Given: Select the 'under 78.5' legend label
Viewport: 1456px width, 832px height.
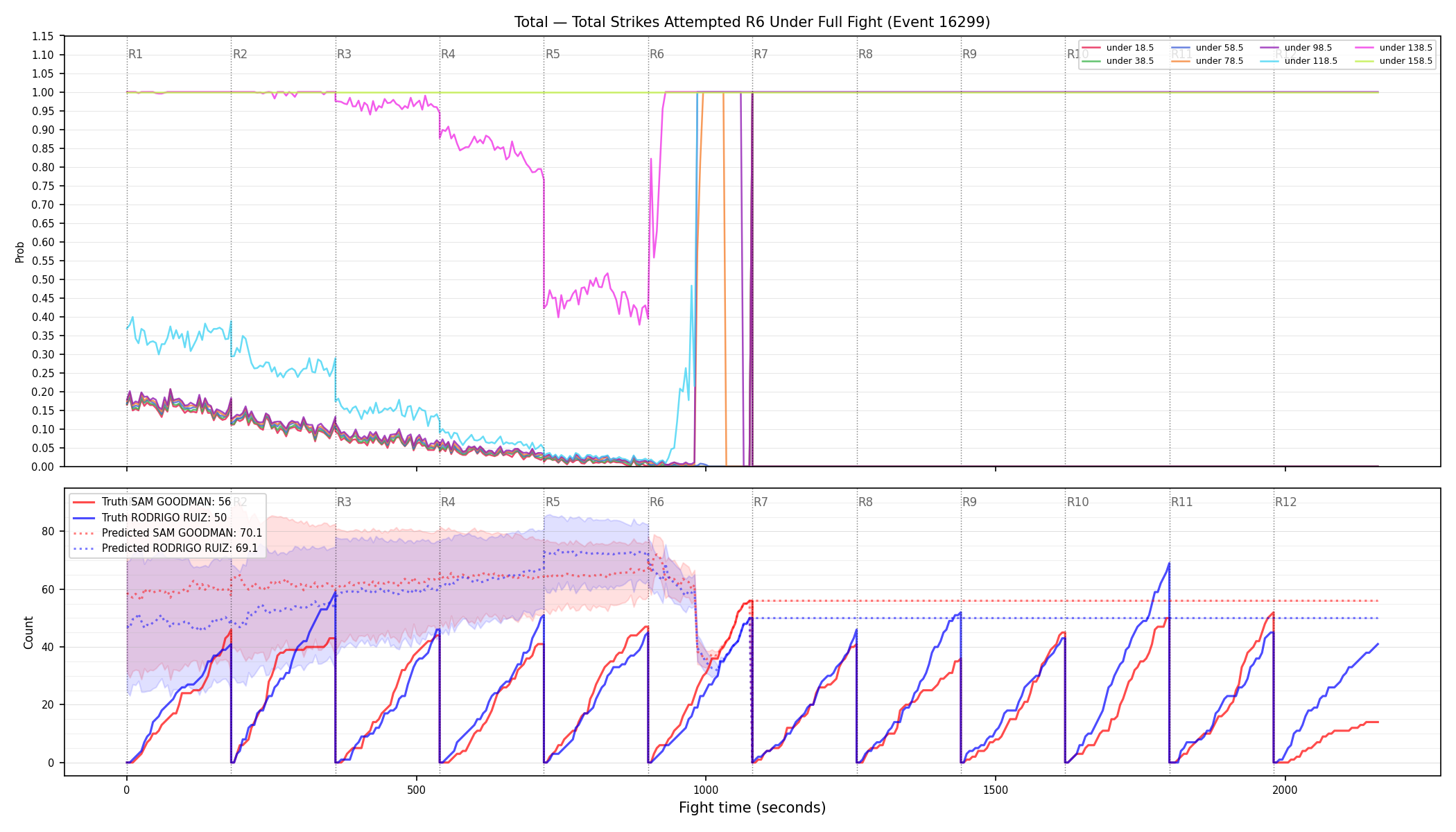Looking at the screenshot, I should (1220, 61).
